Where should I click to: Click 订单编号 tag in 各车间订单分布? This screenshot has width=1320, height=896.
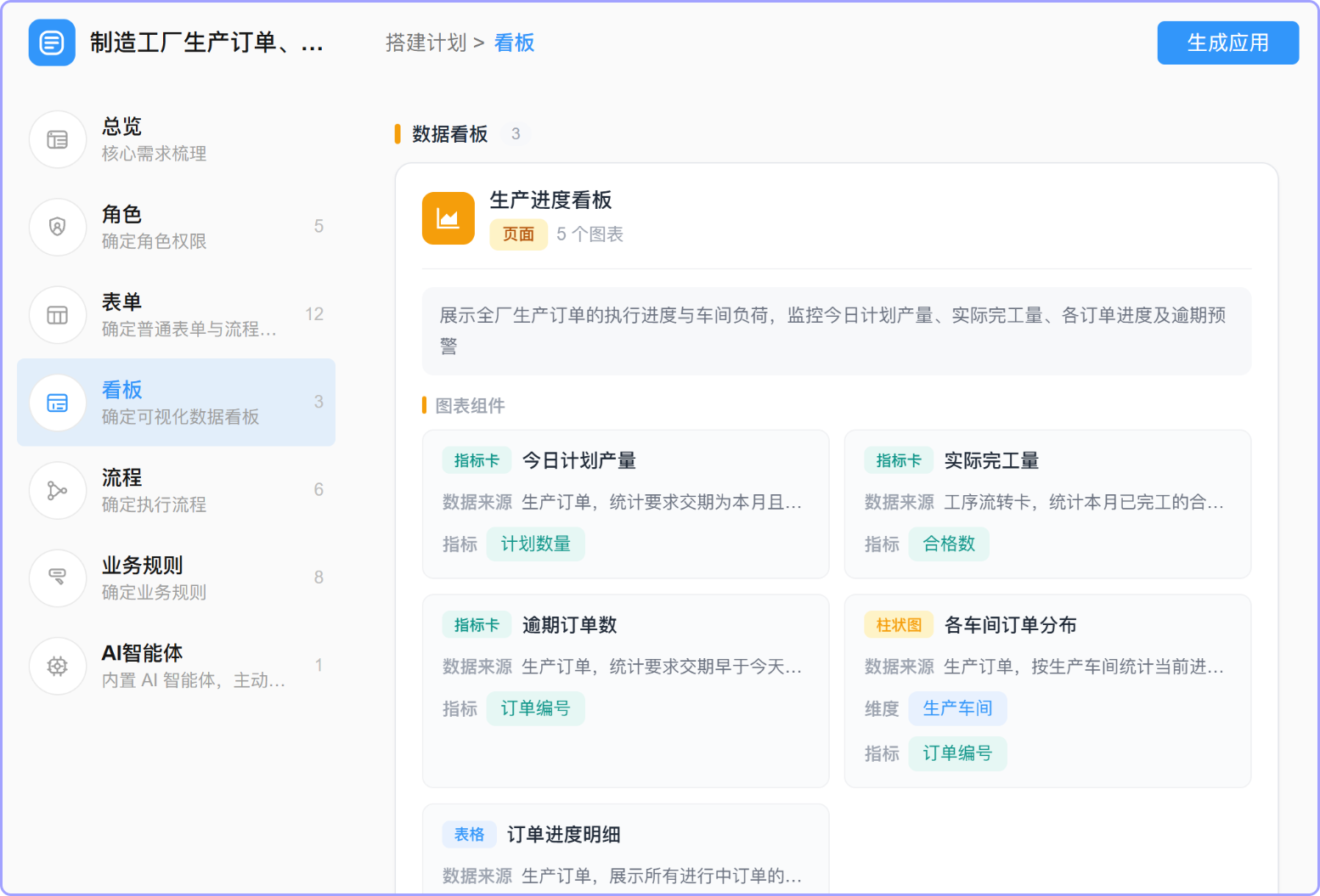[x=957, y=753]
